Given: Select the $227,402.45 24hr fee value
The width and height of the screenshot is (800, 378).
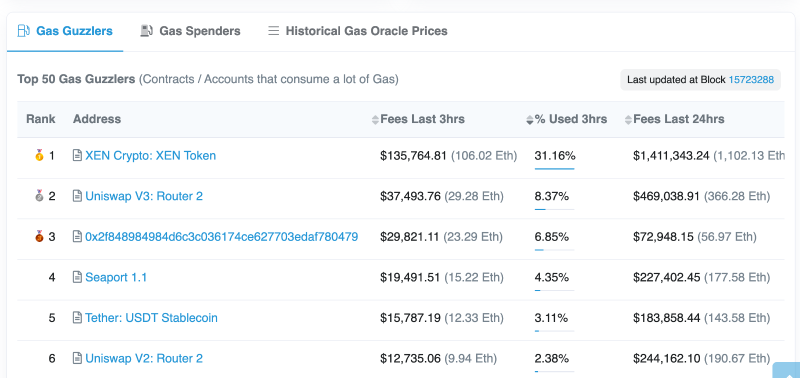Looking at the screenshot, I should click(x=667, y=278).
